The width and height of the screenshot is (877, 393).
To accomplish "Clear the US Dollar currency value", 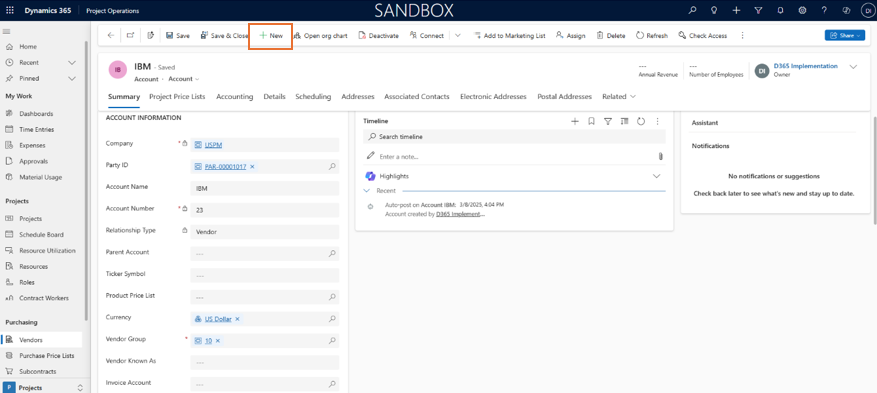I will [237, 319].
